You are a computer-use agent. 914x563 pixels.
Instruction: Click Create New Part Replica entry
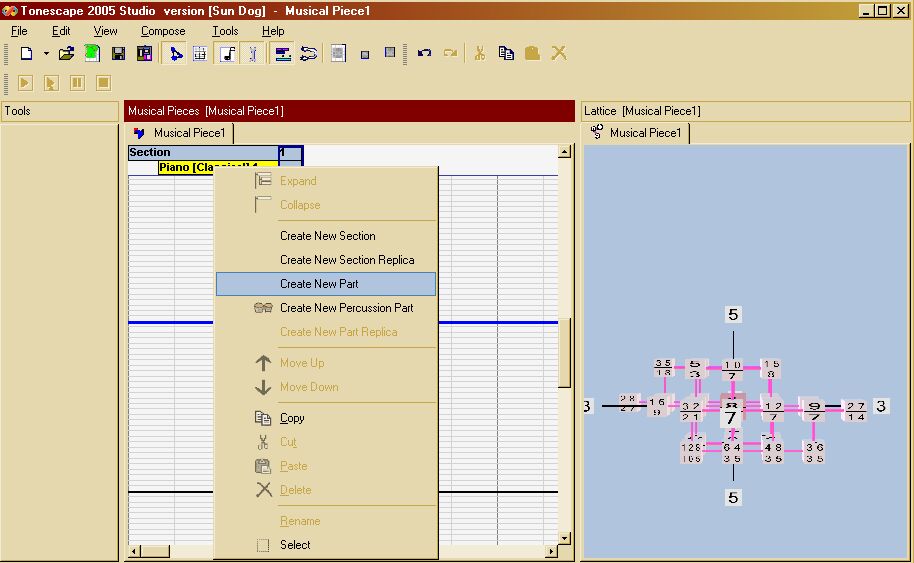coord(326,332)
